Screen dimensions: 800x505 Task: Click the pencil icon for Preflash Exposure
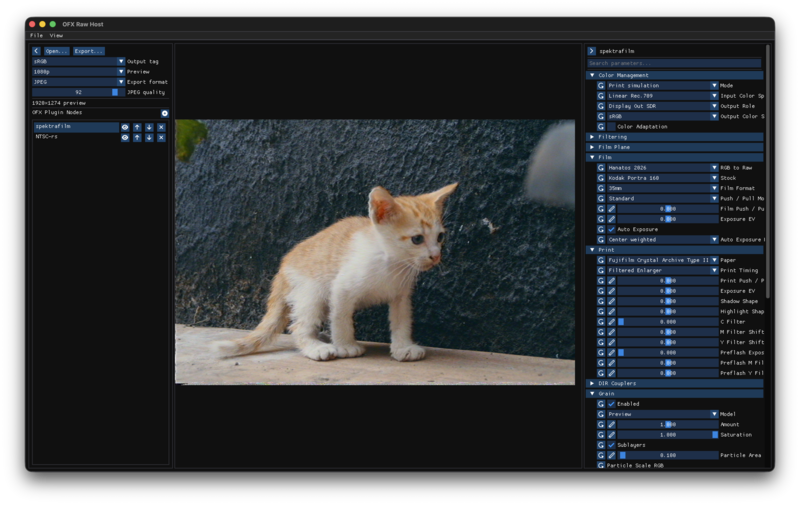tap(611, 352)
